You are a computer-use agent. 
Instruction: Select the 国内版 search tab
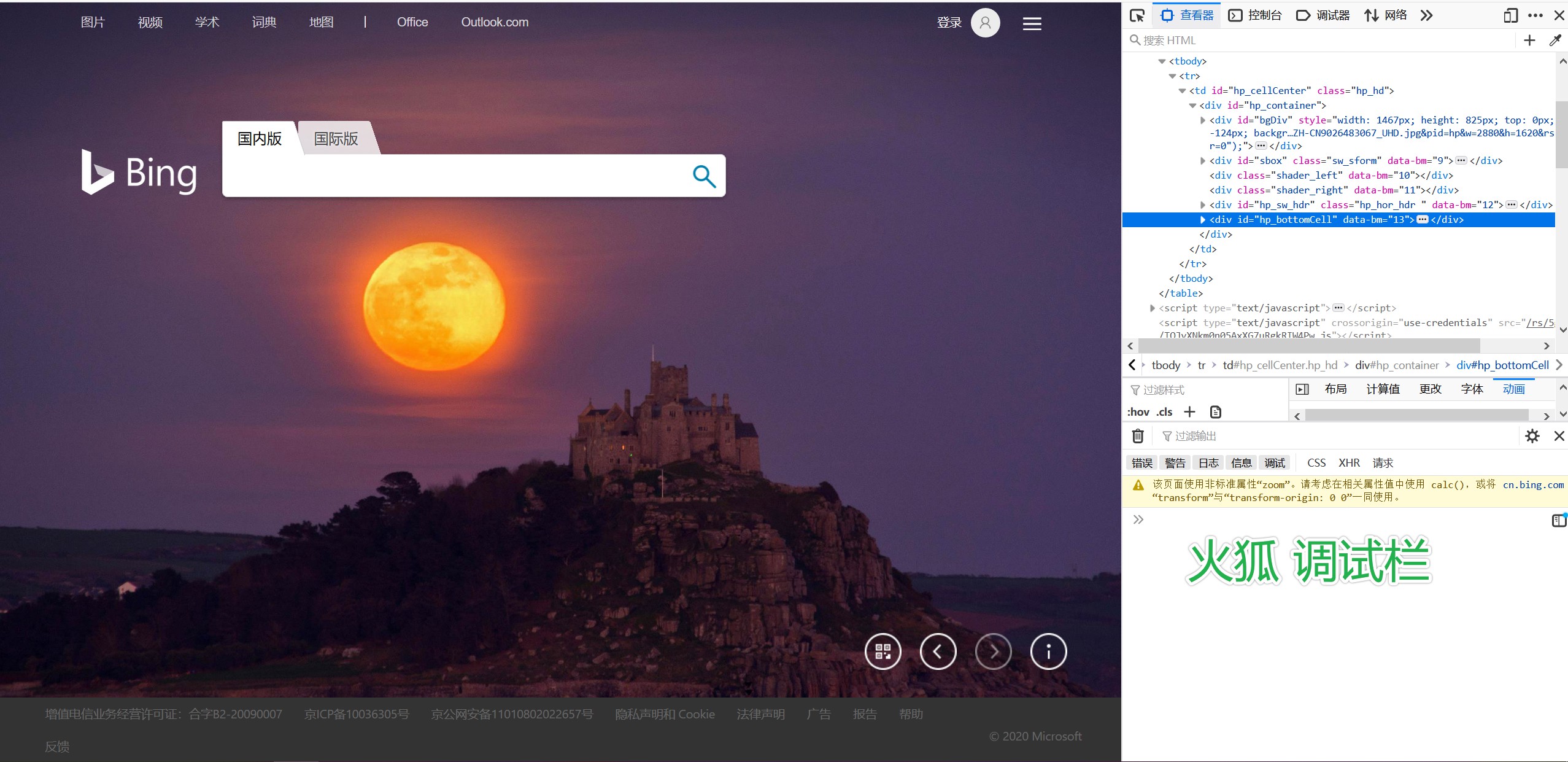click(260, 139)
